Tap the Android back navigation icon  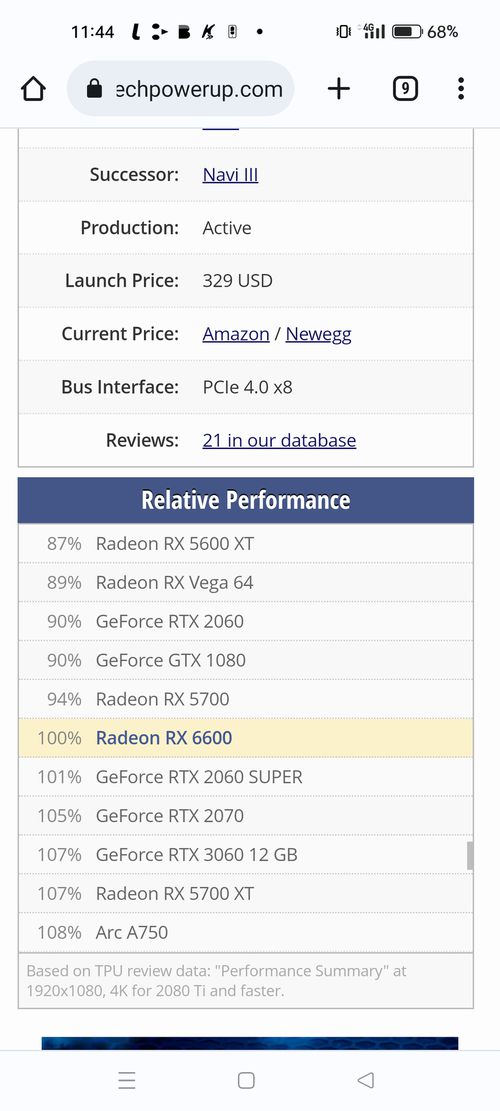365,1080
